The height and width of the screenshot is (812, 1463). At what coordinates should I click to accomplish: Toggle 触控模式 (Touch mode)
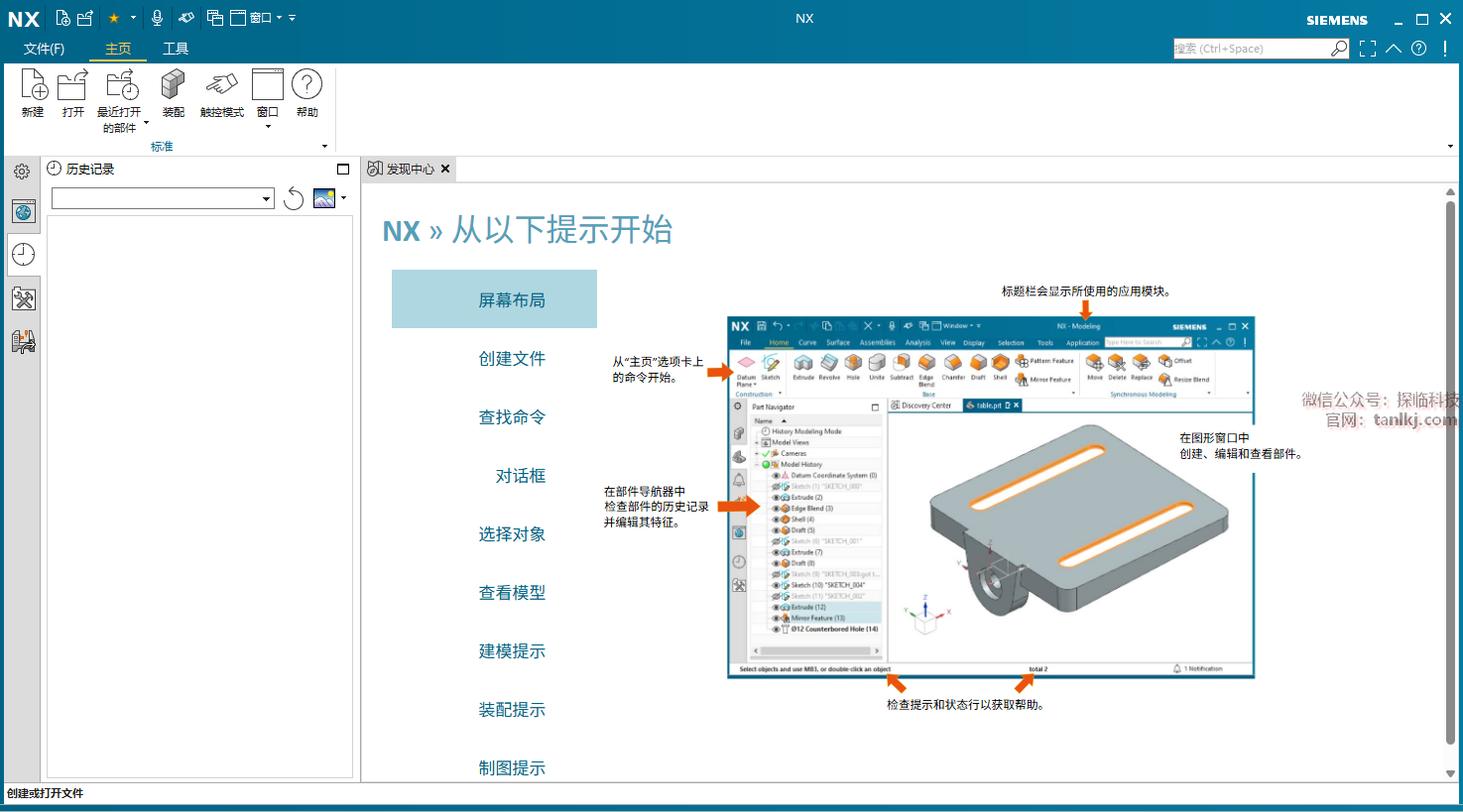(x=221, y=87)
